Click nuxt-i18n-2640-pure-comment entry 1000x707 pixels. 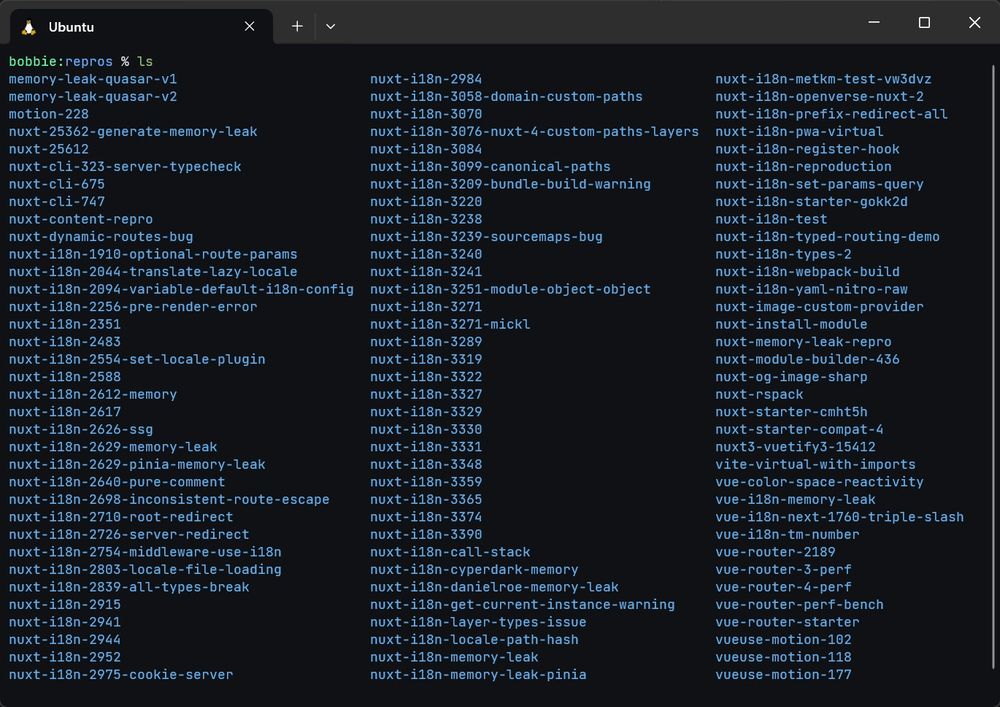(117, 482)
